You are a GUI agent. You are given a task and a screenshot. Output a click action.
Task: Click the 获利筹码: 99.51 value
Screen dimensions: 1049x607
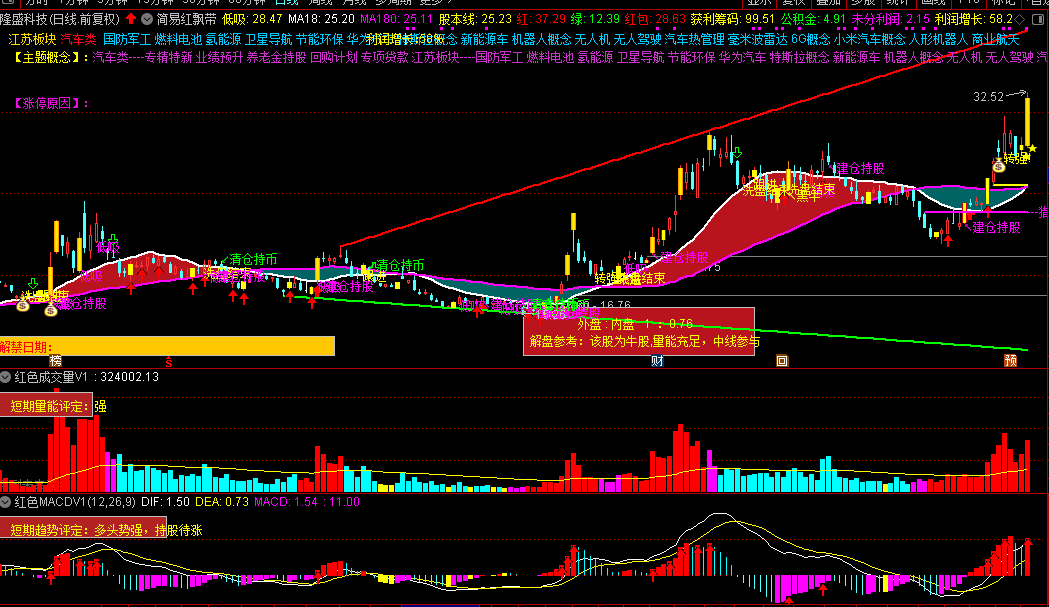click(733, 19)
